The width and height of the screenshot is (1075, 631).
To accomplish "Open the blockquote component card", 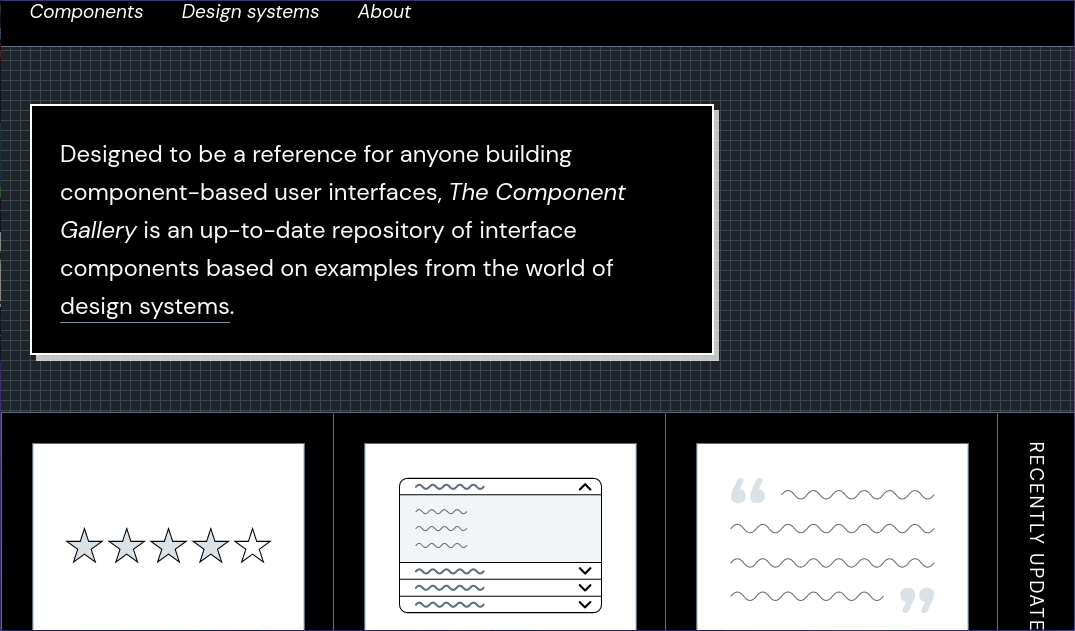I will (x=832, y=537).
